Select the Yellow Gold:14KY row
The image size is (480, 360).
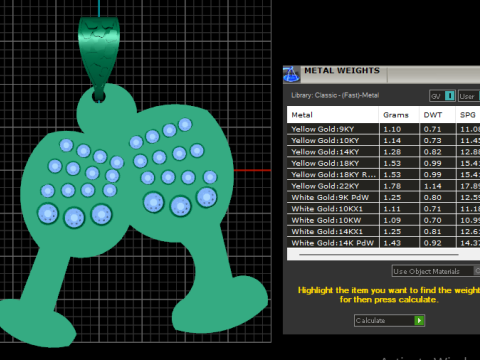click(x=383, y=152)
